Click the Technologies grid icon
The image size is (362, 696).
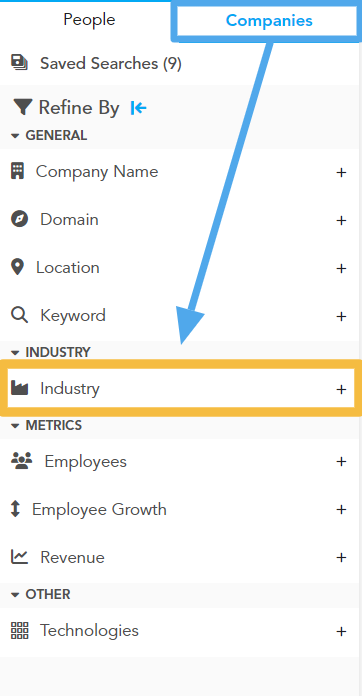pyautogui.click(x=20, y=630)
